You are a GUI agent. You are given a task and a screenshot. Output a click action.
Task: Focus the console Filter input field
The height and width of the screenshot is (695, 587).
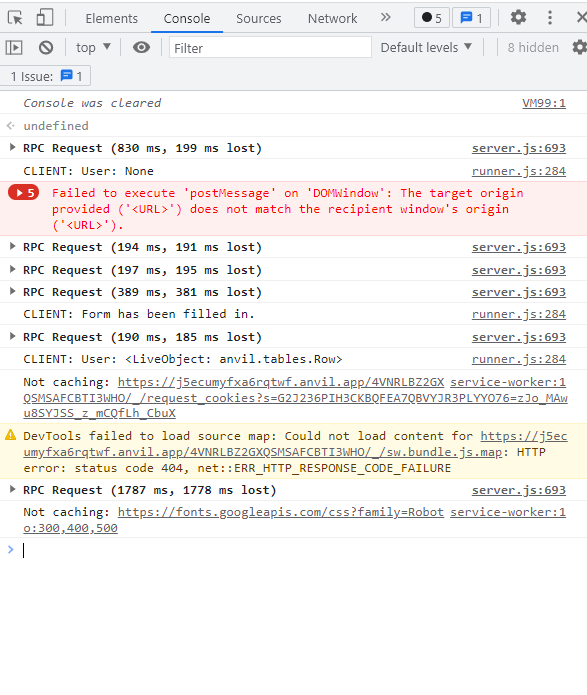(270, 47)
